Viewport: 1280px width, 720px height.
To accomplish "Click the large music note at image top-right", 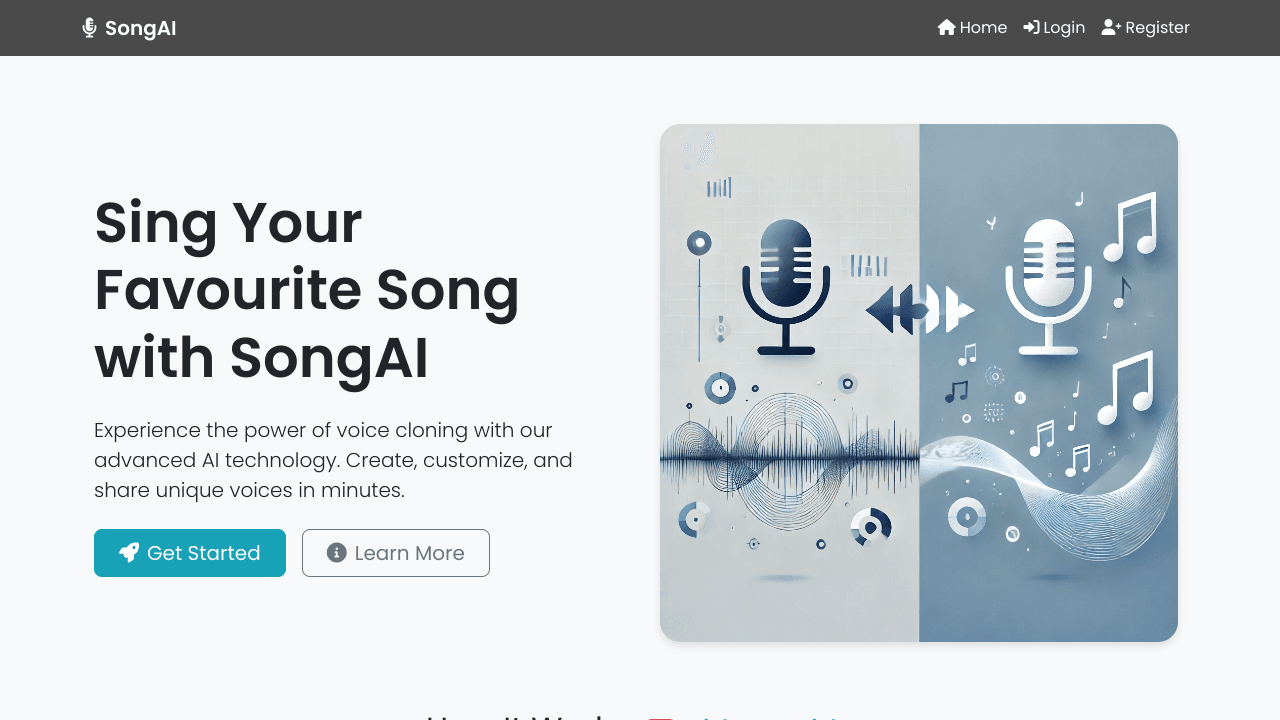I will point(1132,226).
